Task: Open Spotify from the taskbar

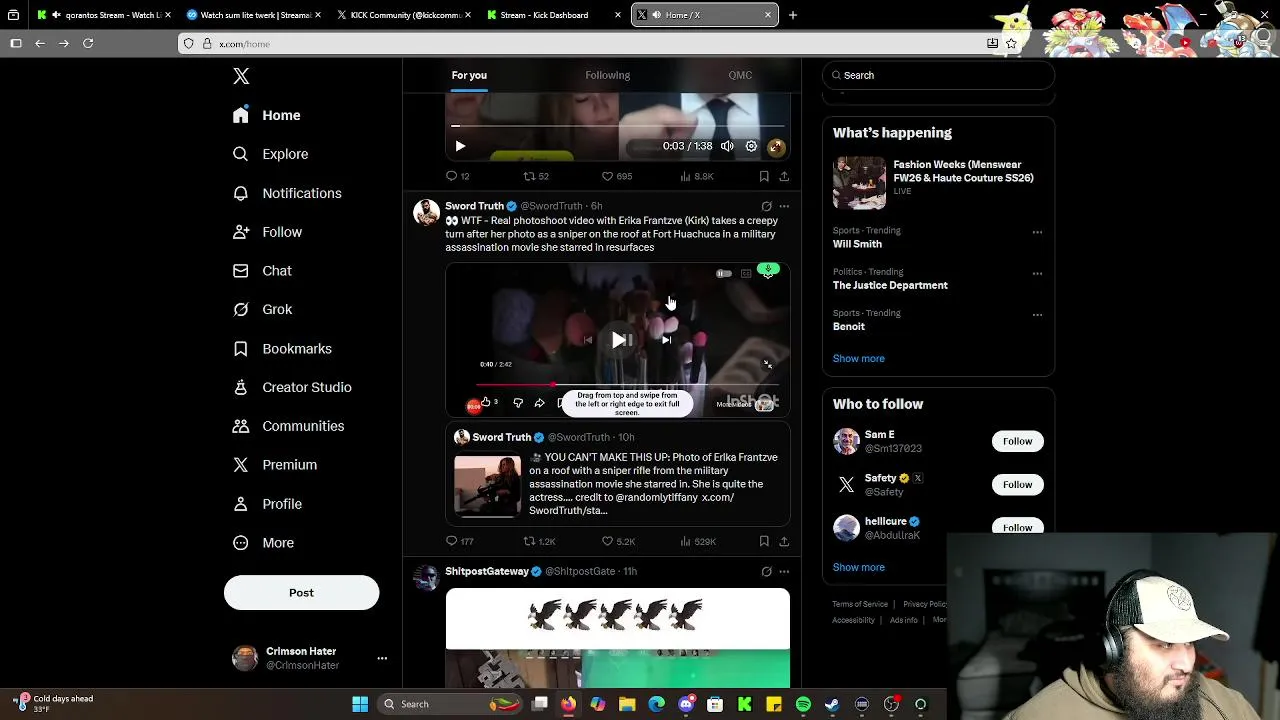Action: click(x=803, y=704)
